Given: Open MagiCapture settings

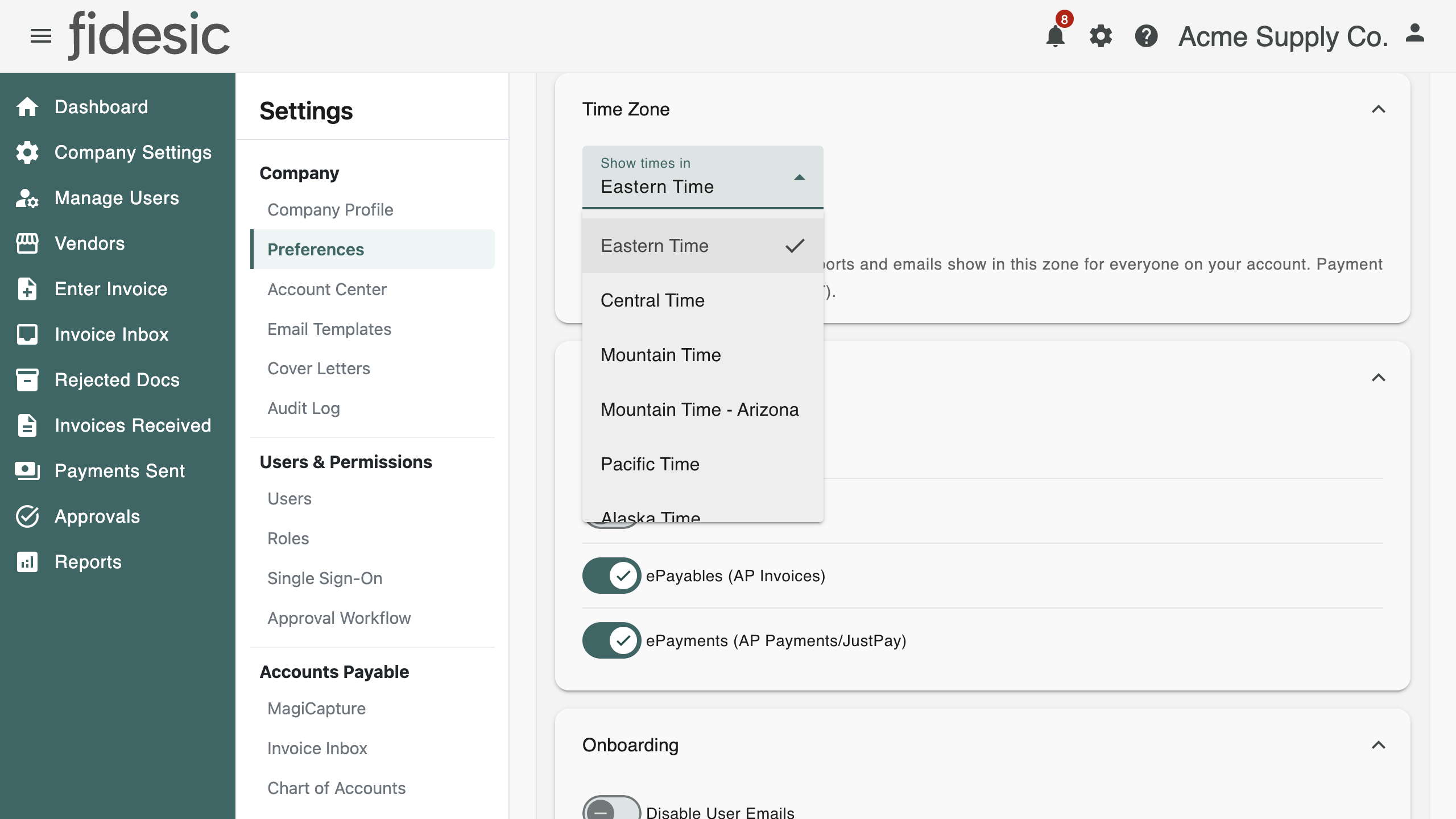Looking at the screenshot, I should coord(316,709).
